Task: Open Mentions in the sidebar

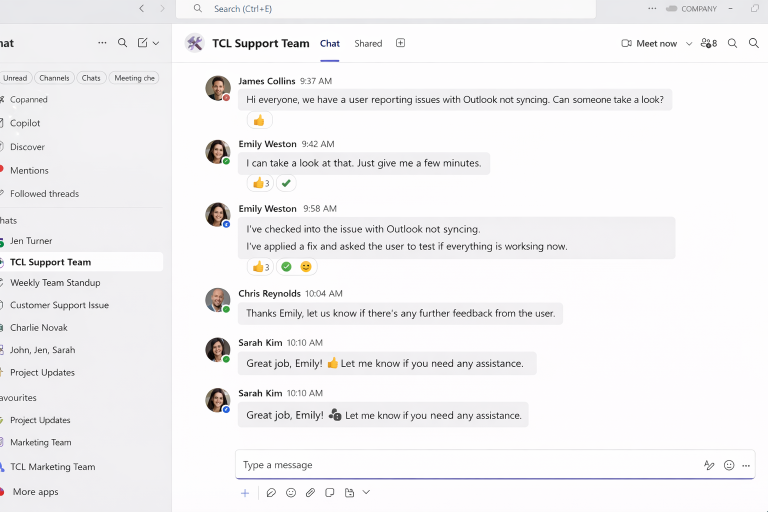Action: click(x=29, y=171)
